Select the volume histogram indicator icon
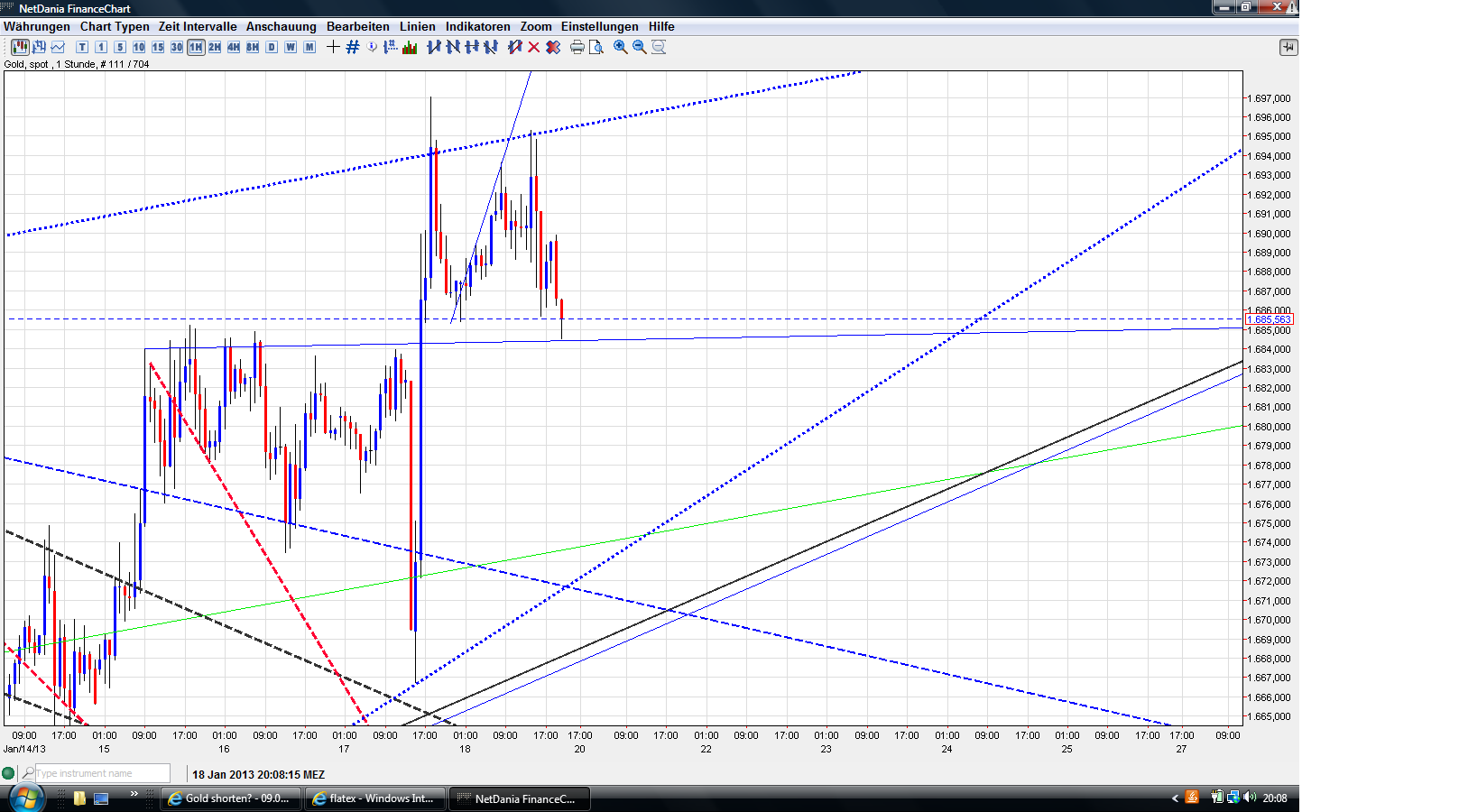Image resolution: width=1459 pixels, height=812 pixels. tap(411, 47)
